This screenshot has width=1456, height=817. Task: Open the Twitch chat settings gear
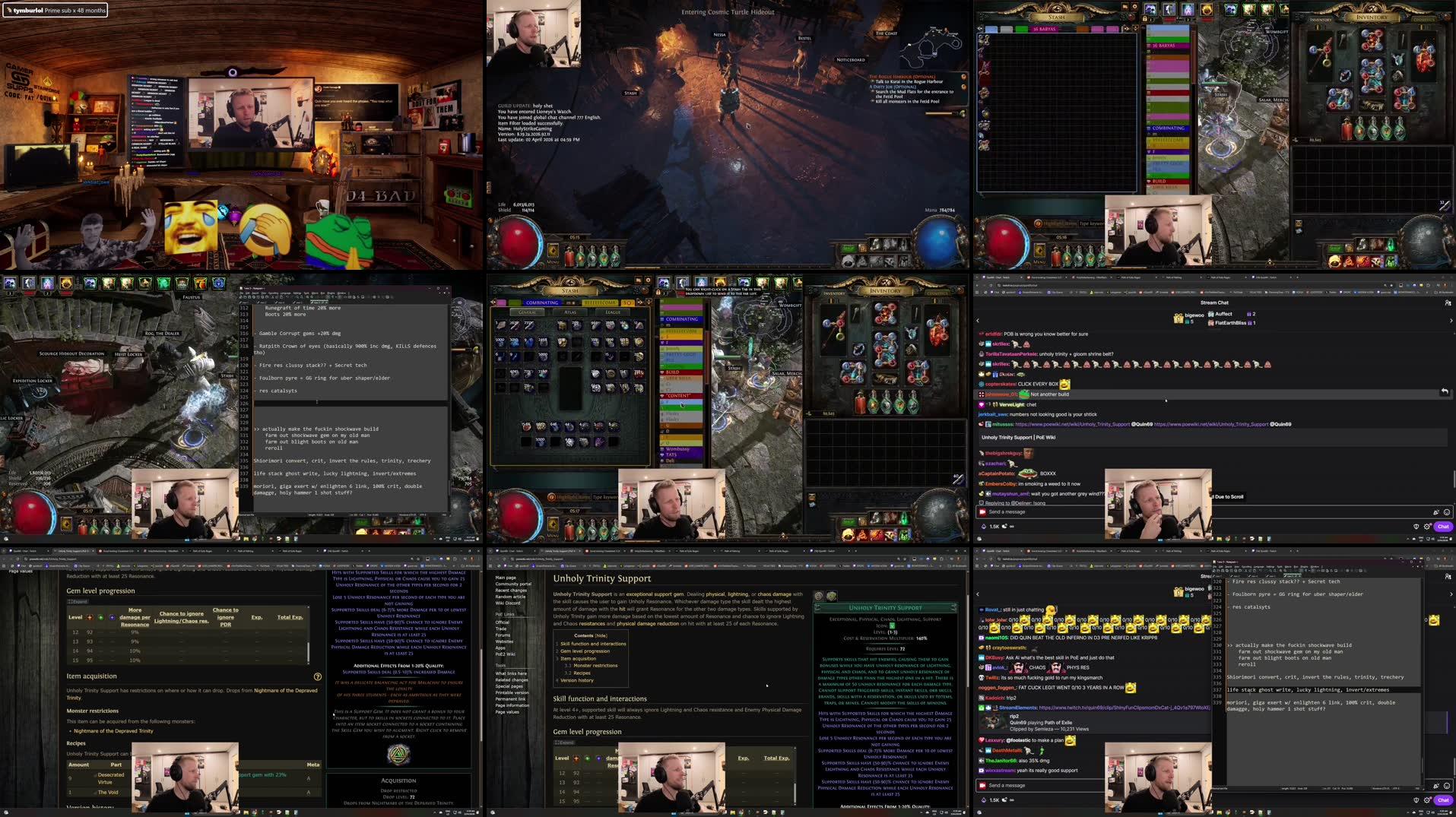point(1428,527)
